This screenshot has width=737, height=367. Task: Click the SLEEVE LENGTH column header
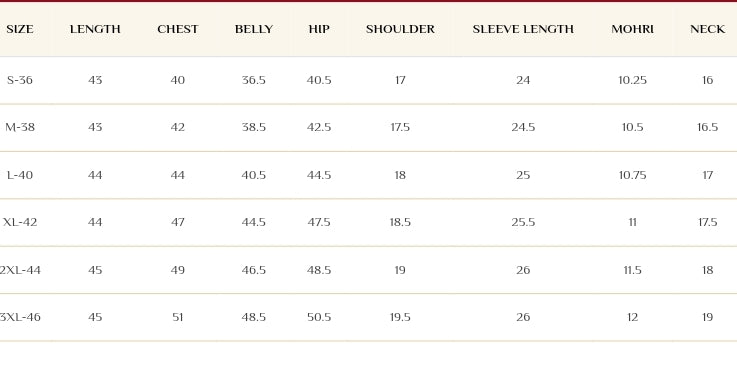coord(523,29)
